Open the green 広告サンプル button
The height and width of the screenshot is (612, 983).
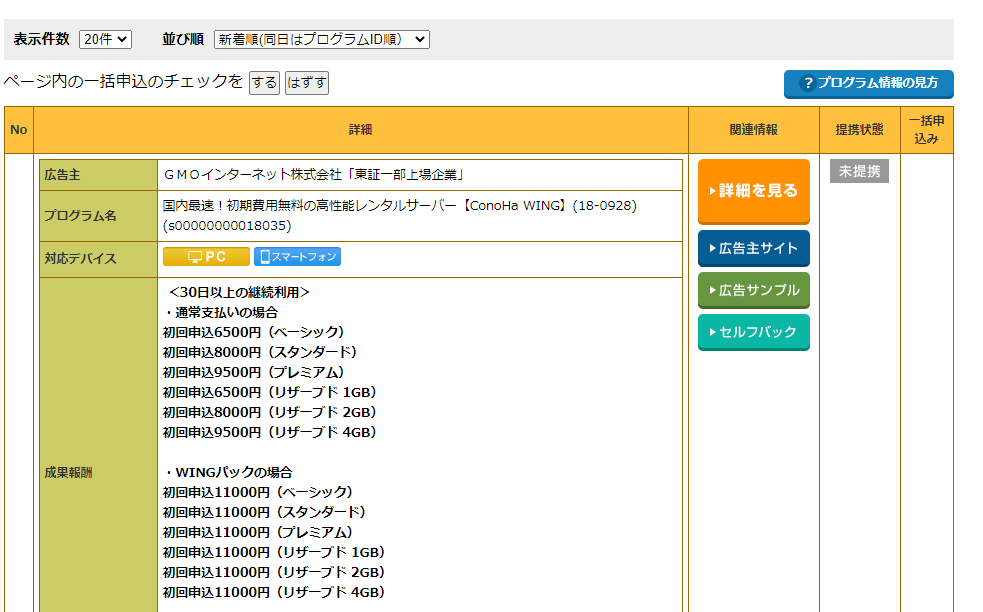pyautogui.click(x=753, y=290)
